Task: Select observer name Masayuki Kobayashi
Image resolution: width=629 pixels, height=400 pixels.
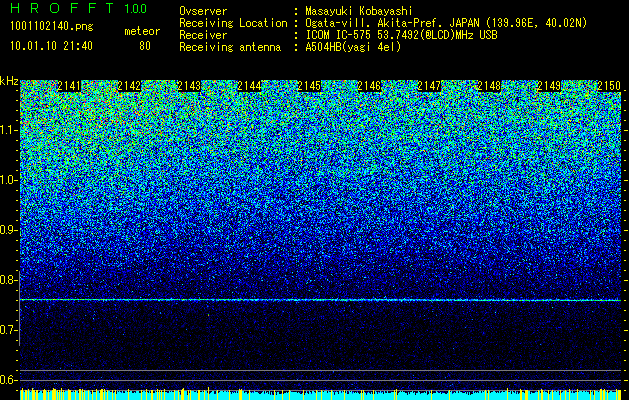Action: coord(359,11)
